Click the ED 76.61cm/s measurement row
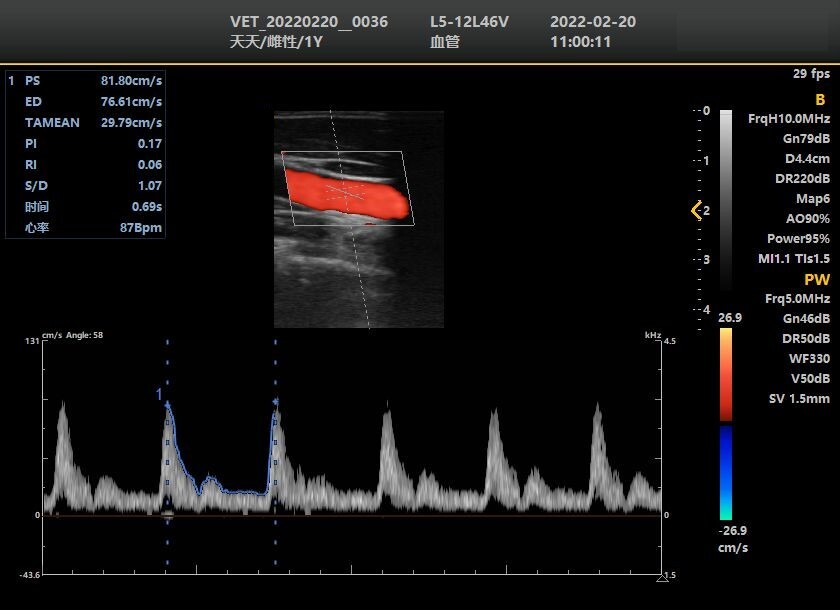The height and width of the screenshot is (610, 840). click(x=84, y=101)
